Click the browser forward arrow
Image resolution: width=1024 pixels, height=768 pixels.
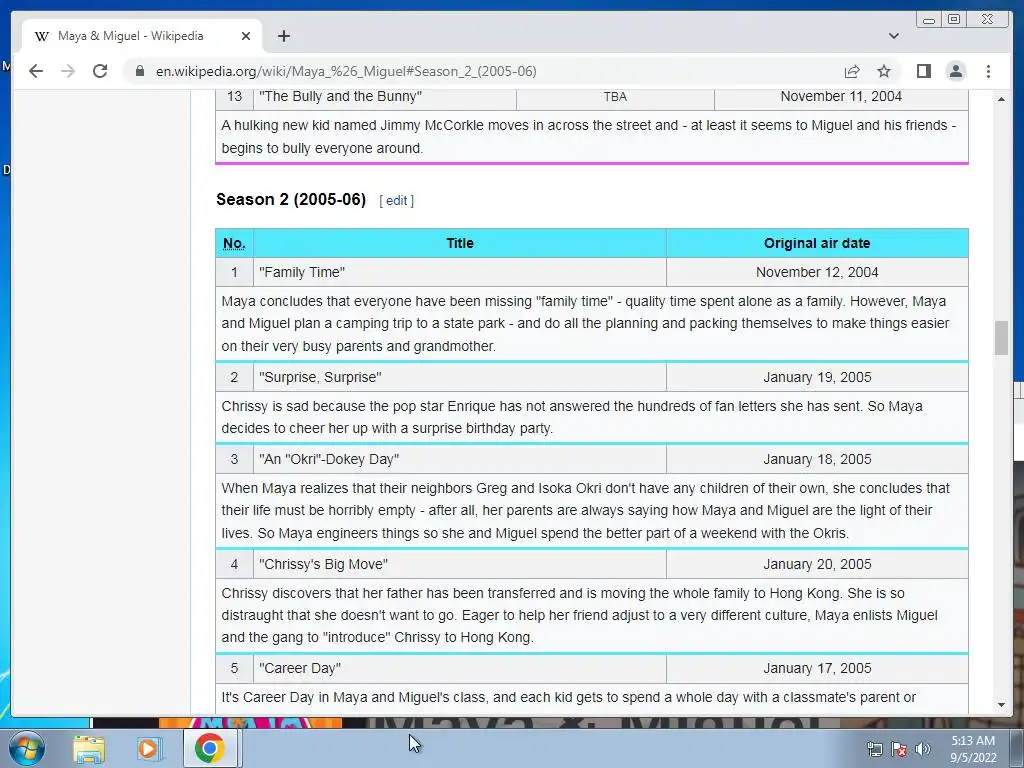click(68, 71)
